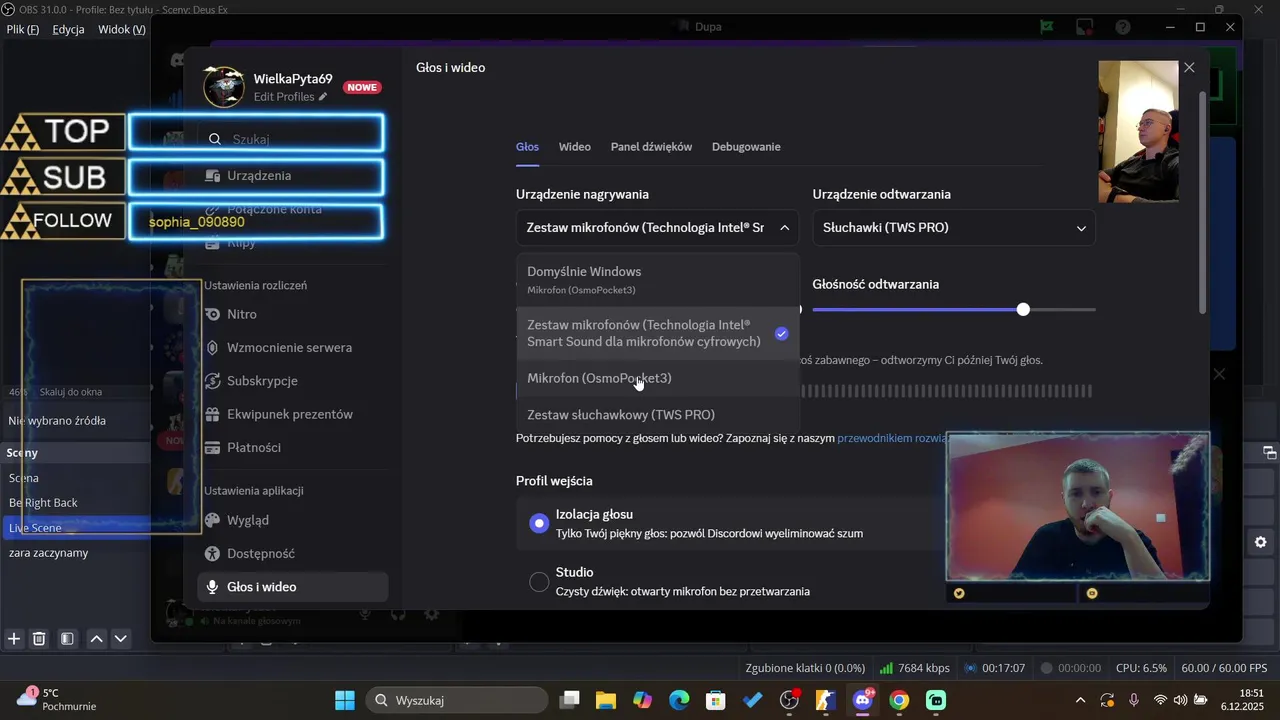Open the przewodnikiem help link

(892, 438)
